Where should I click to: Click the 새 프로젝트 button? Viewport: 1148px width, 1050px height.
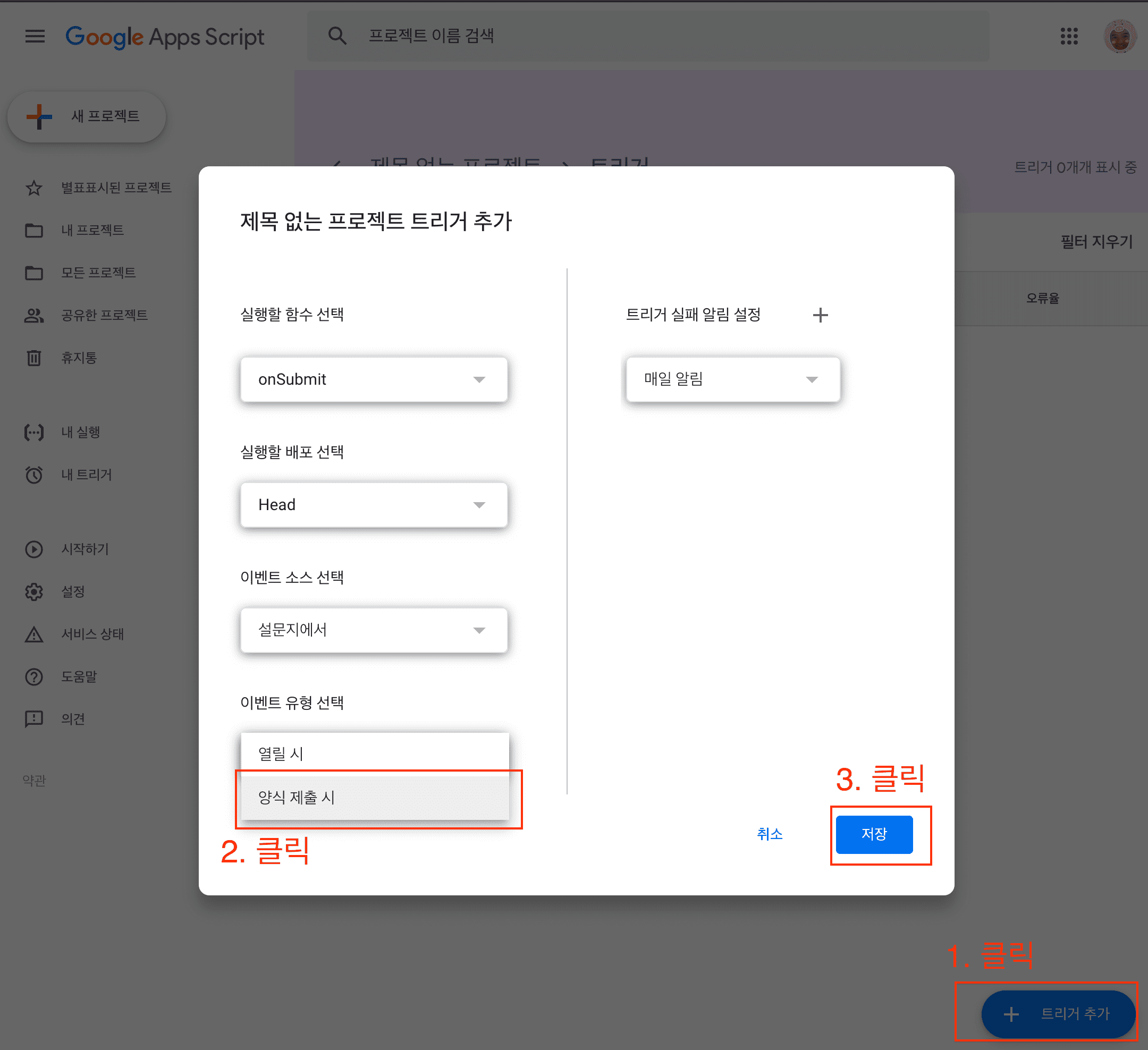(x=87, y=116)
